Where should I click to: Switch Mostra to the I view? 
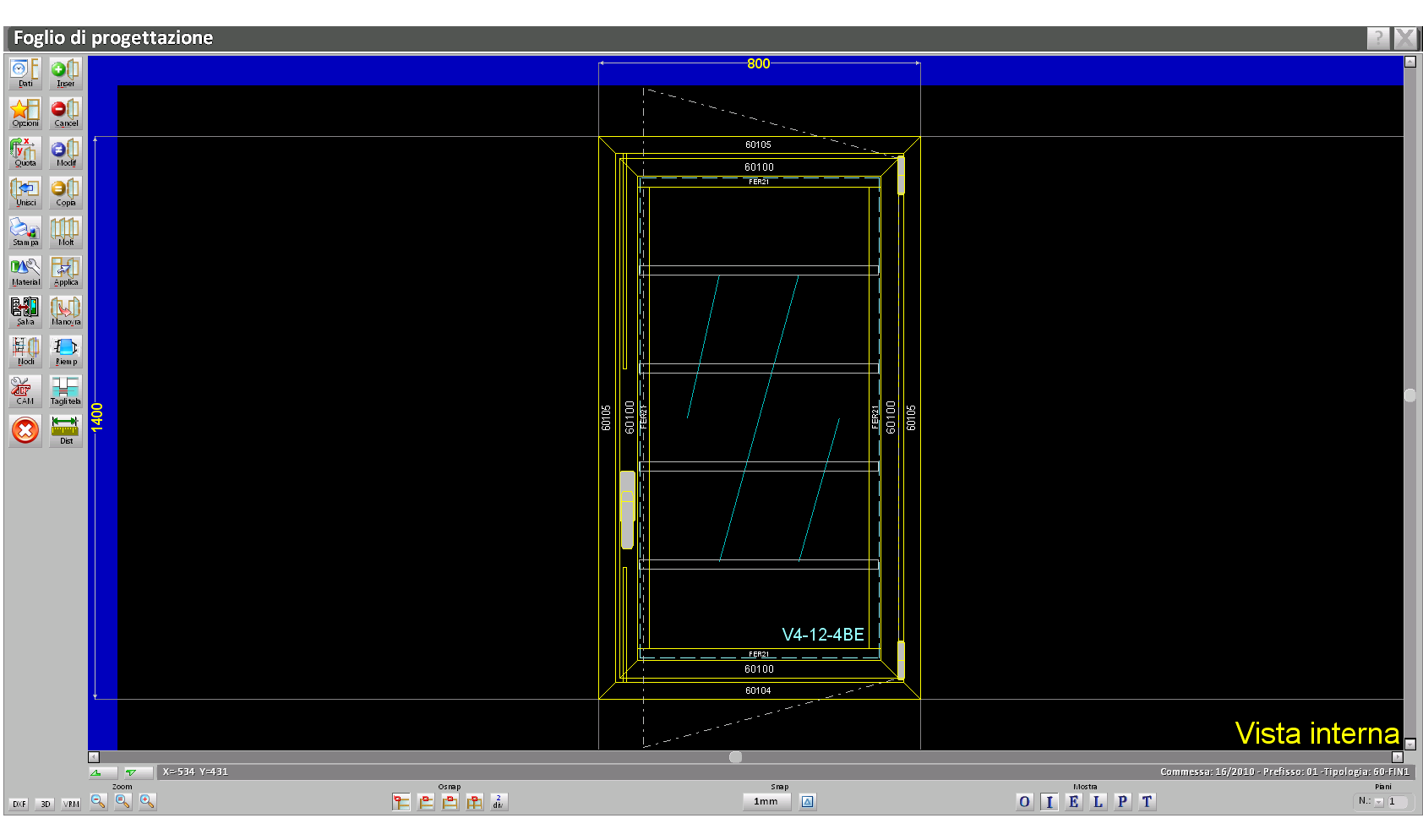(1049, 802)
